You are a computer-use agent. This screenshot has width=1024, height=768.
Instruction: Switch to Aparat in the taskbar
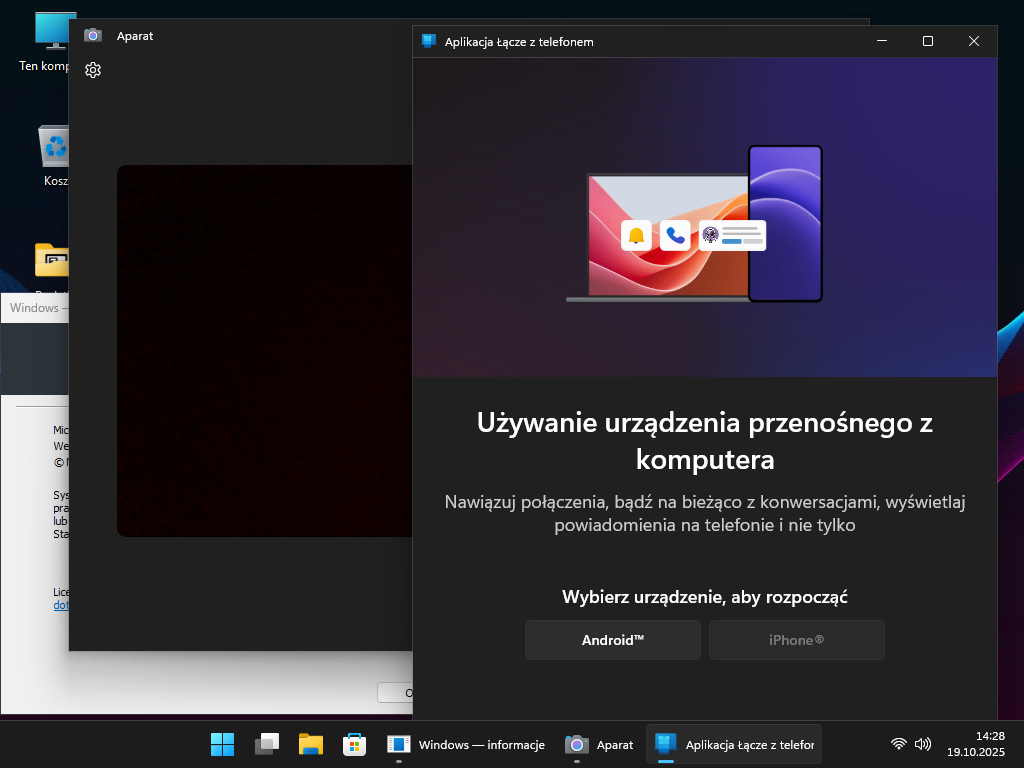600,744
